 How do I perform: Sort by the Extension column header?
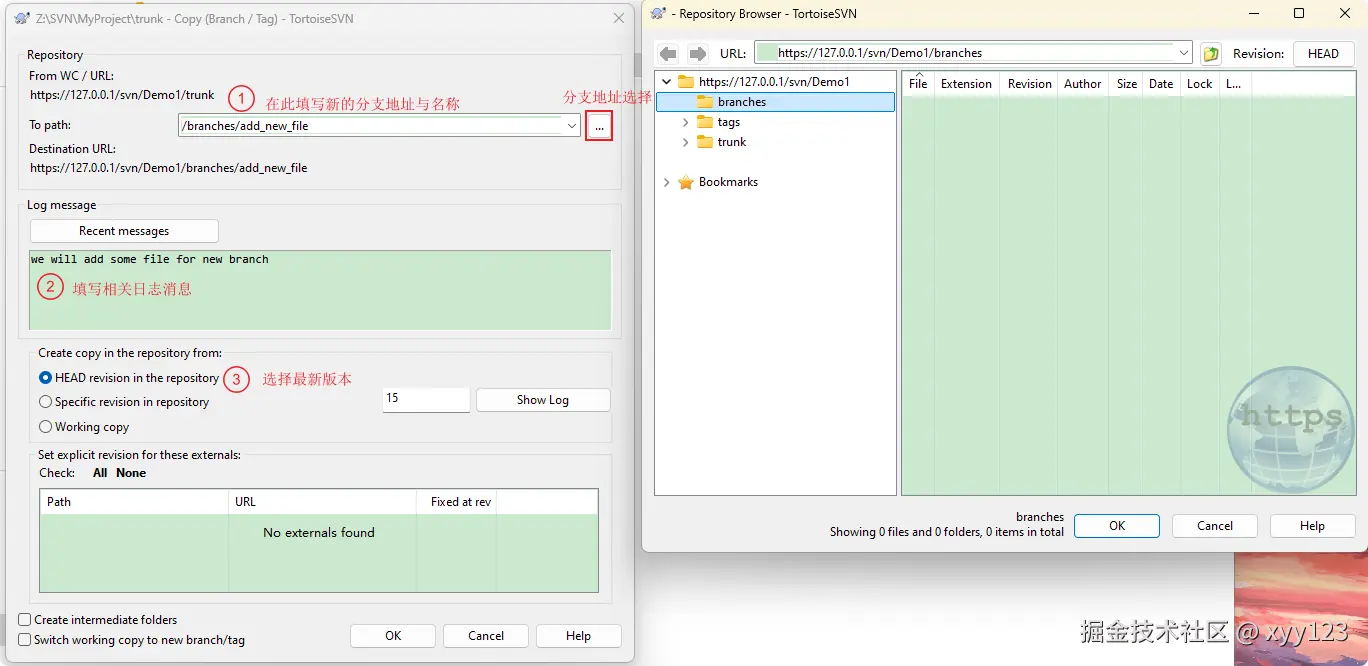click(x=966, y=84)
